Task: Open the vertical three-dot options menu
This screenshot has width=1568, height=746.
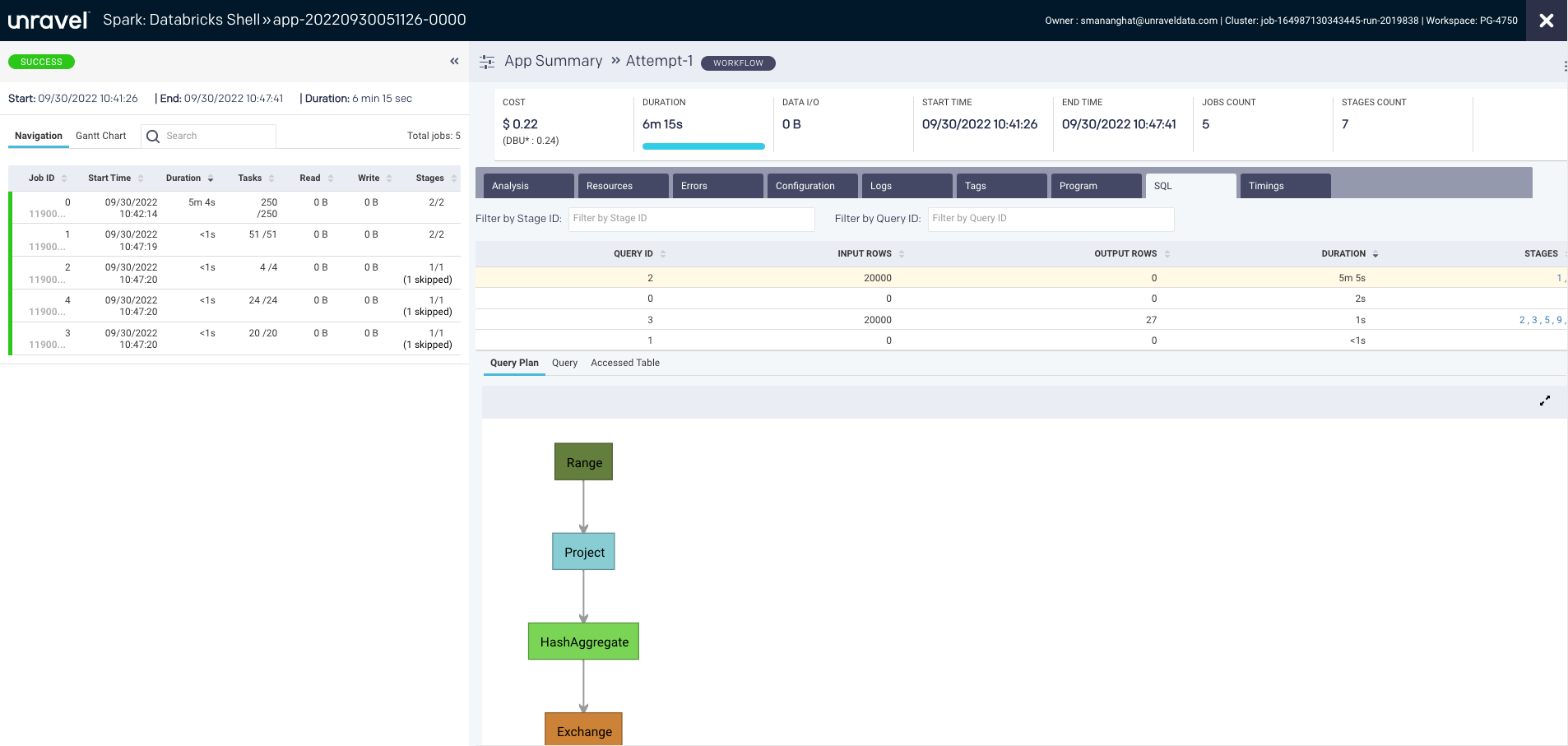Action: (x=1564, y=66)
